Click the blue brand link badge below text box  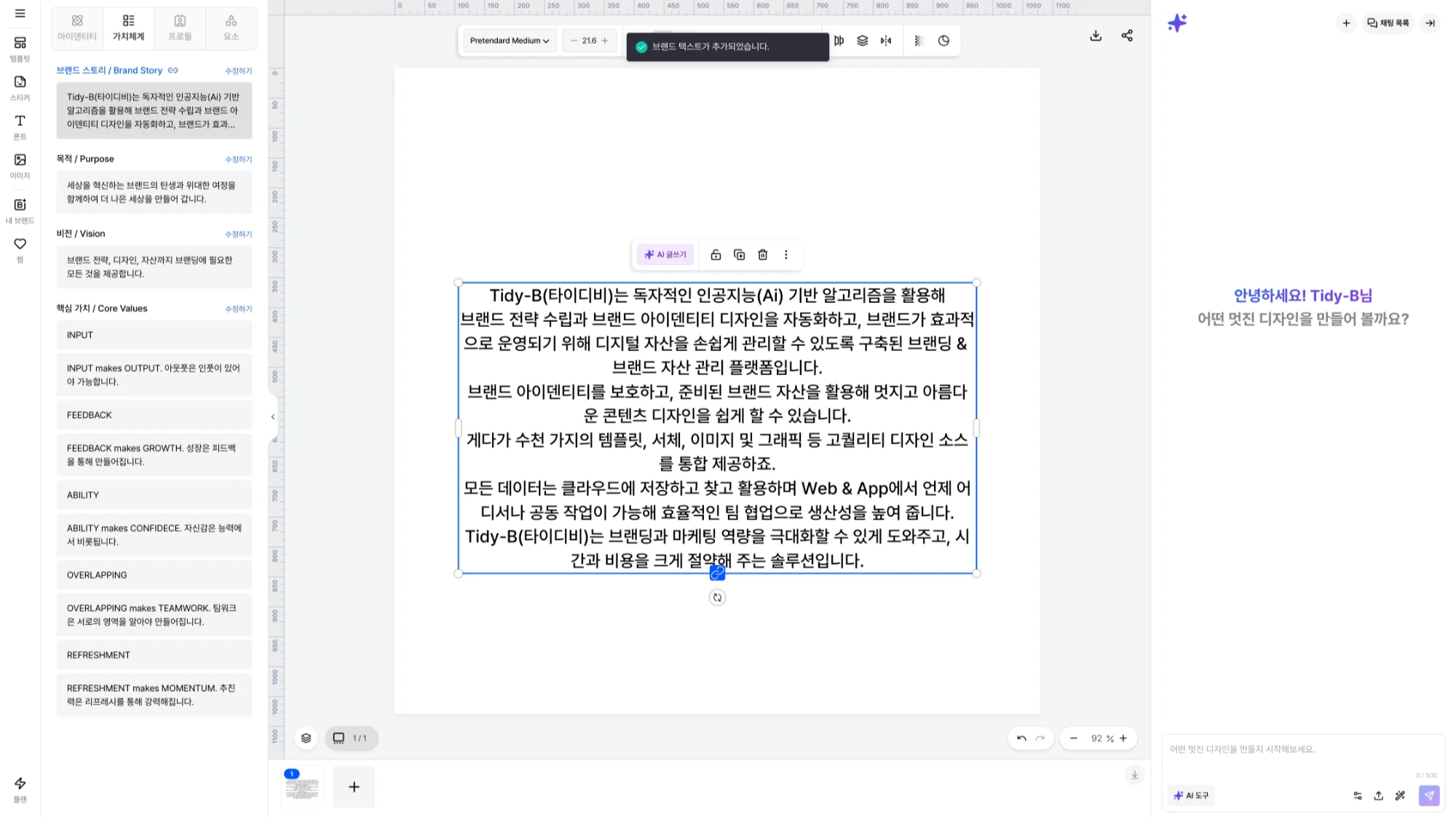717,574
